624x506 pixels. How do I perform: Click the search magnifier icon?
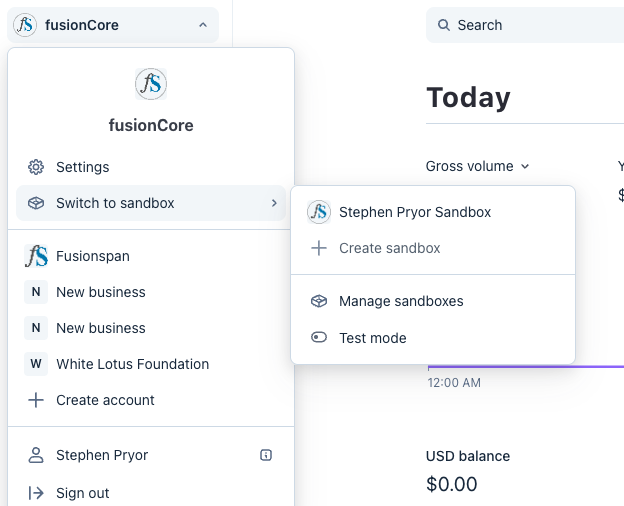click(444, 25)
